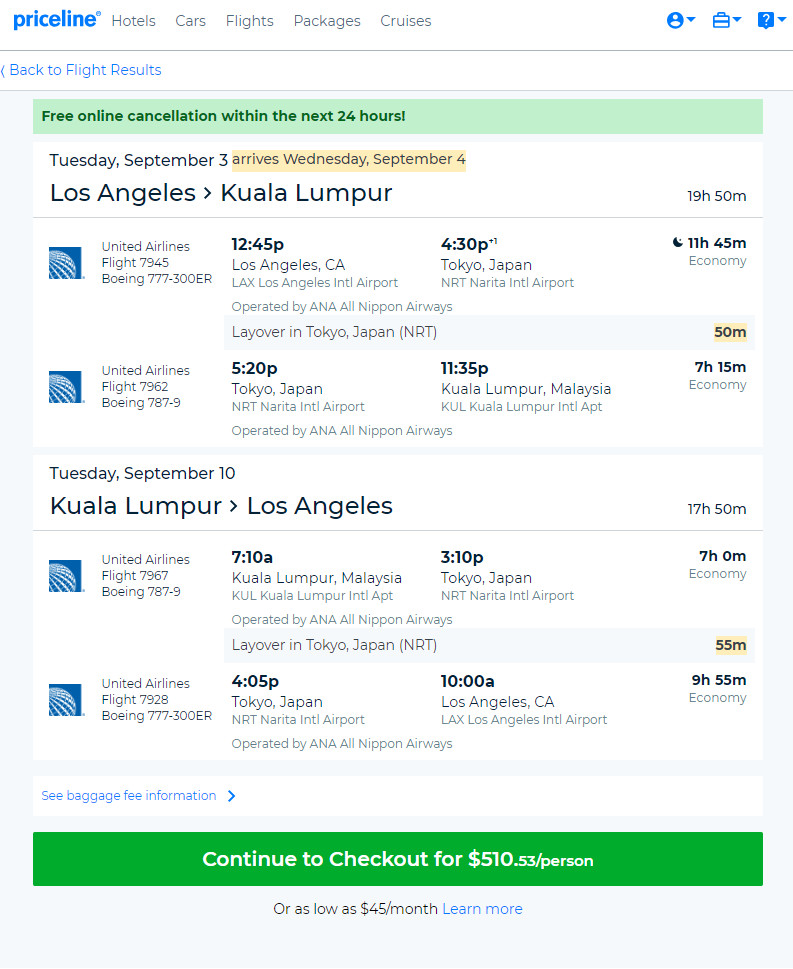Open the help question mark icon

pos(765,20)
